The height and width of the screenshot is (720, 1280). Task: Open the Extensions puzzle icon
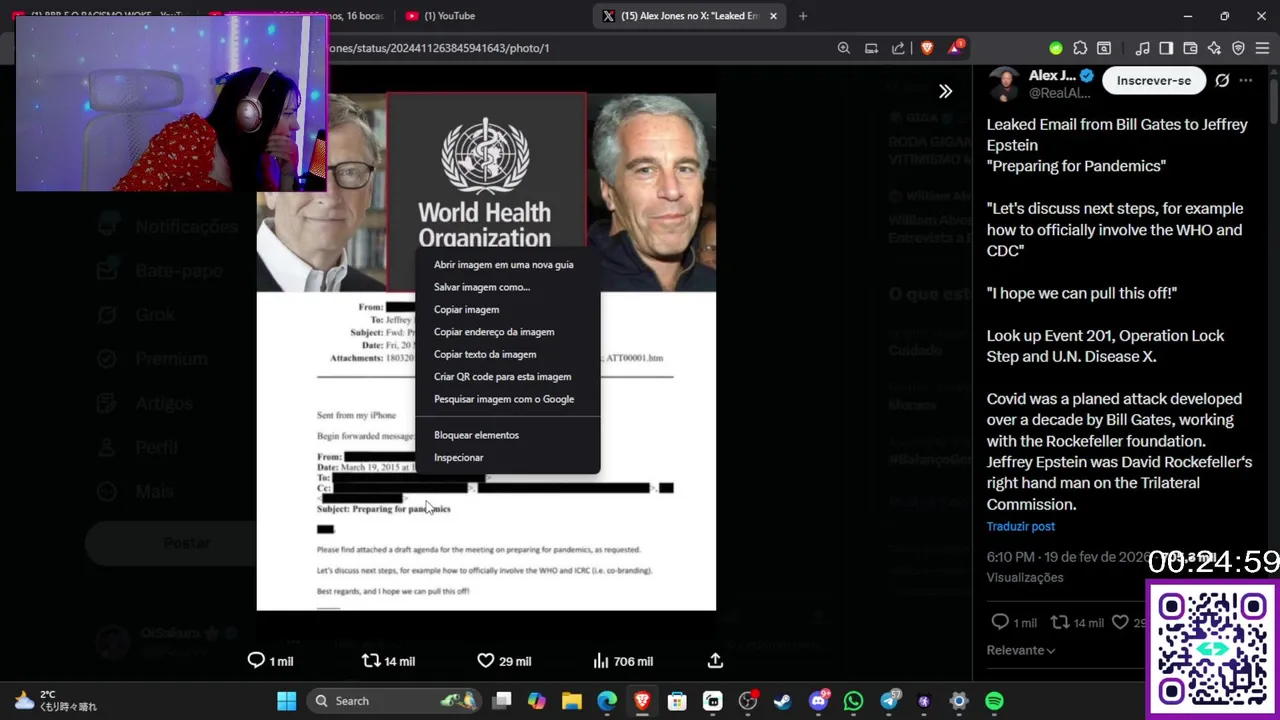coord(1080,48)
